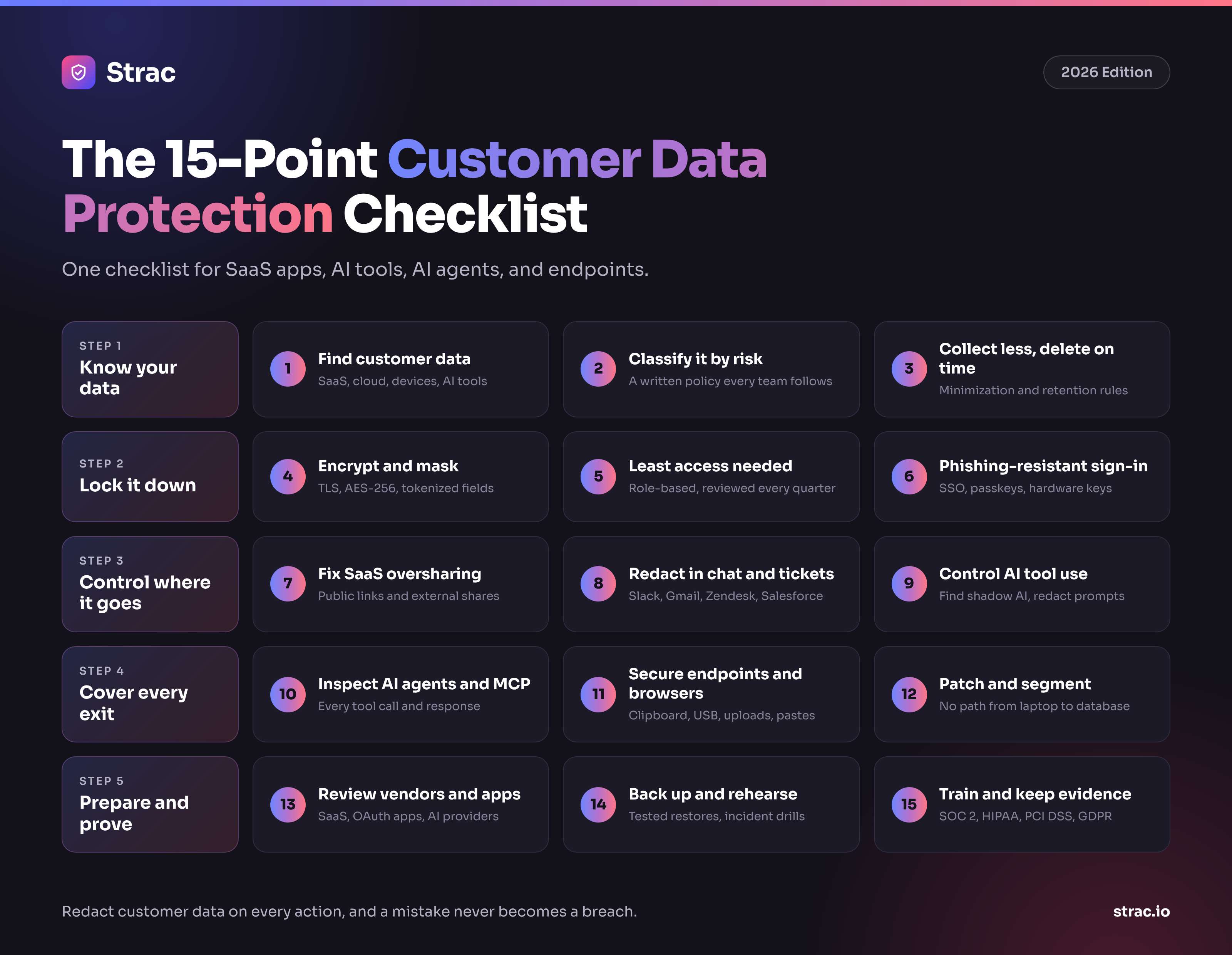Click the Phishing-resistant sign-in heading
The height and width of the screenshot is (955, 1232).
tap(1043, 466)
